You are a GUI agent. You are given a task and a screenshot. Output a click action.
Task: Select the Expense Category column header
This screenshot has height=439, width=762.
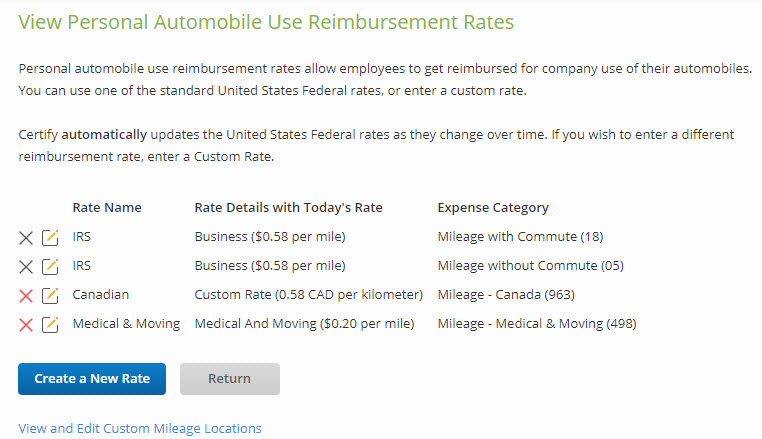click(x=493, y=208)
